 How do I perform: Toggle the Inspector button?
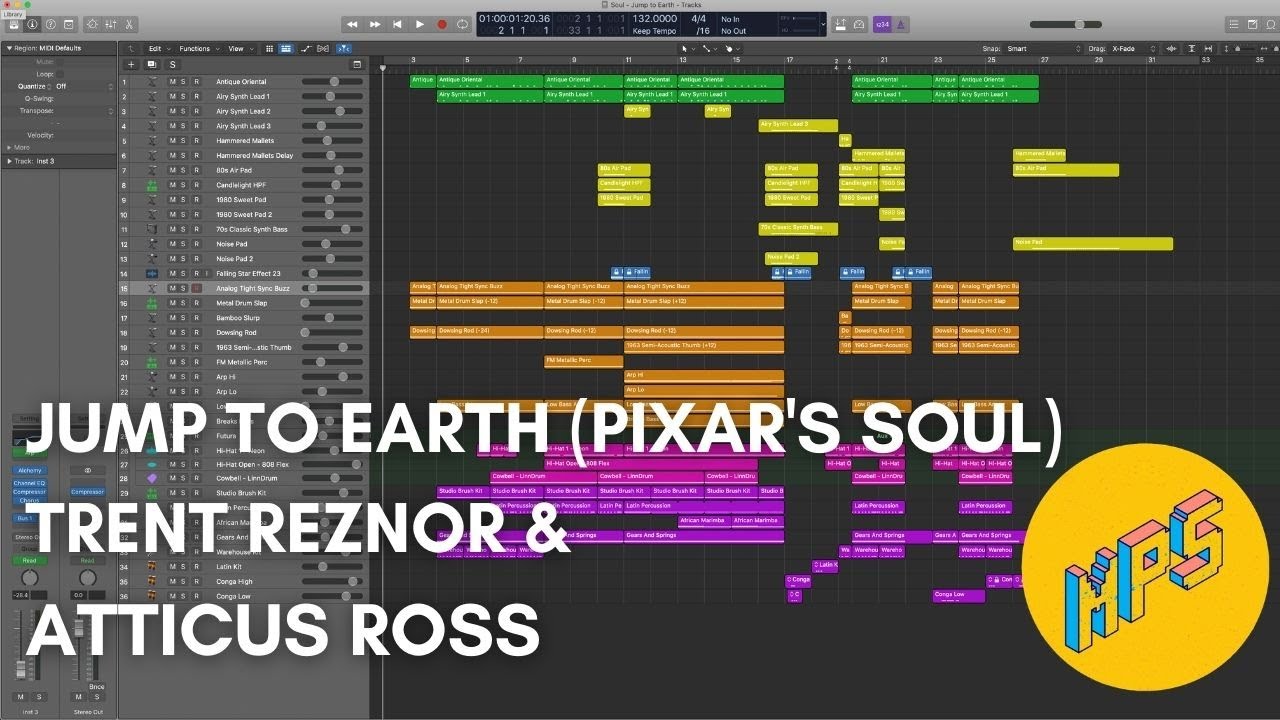click(33, 23)
